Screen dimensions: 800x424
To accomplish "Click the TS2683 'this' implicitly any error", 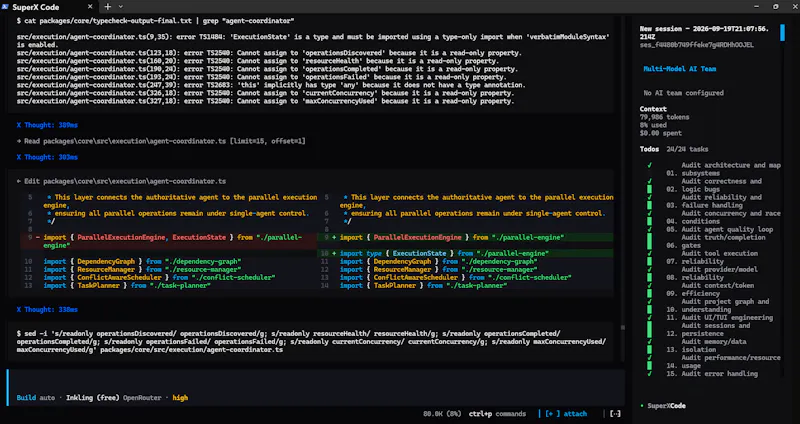I will pos(270,85).
